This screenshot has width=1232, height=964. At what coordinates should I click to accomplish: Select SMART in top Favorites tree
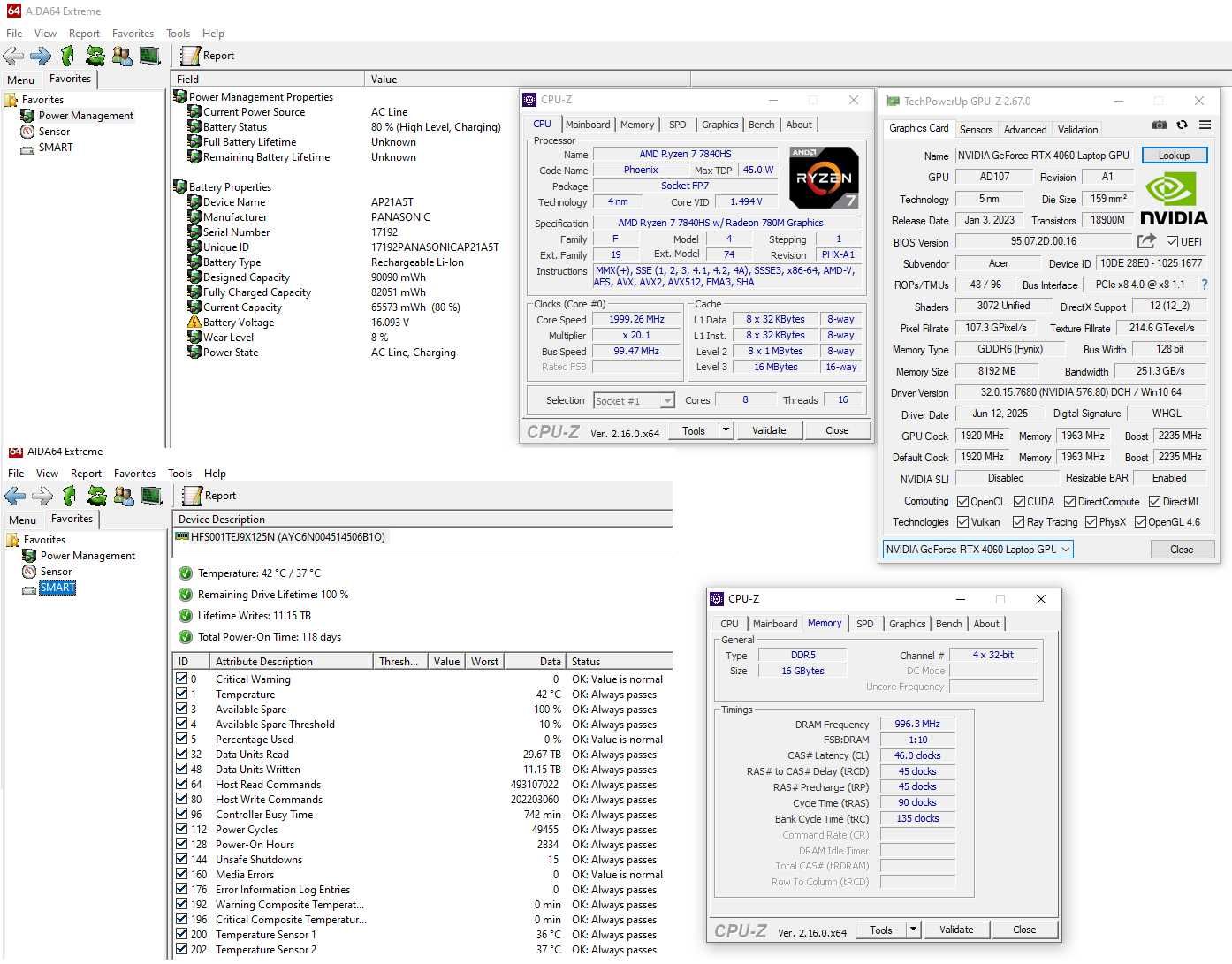click(56, 148)
